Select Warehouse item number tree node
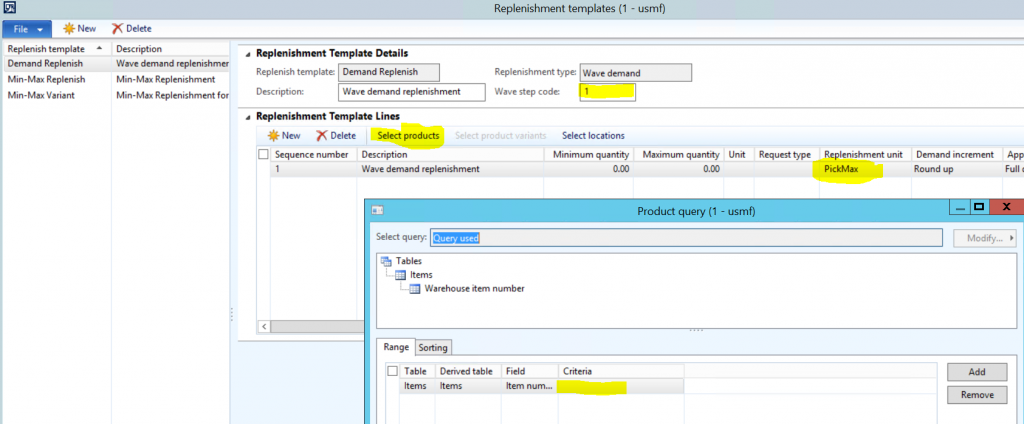1024x424 pixels. click(x=466, y=288)
